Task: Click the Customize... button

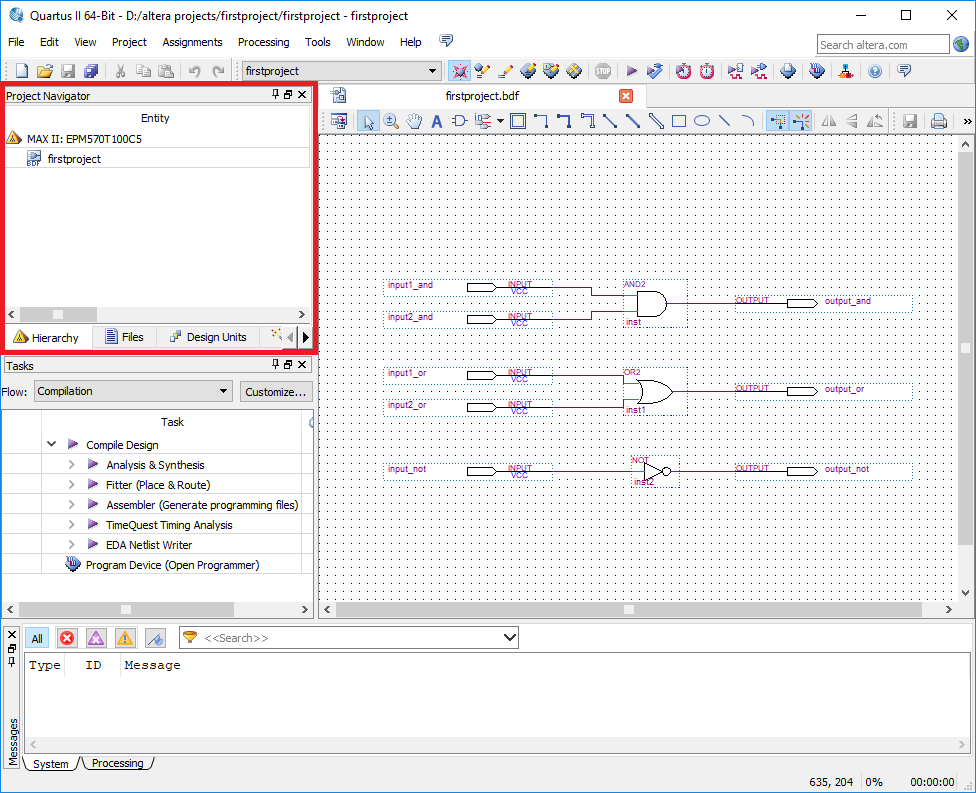Action: click(276, 392)
